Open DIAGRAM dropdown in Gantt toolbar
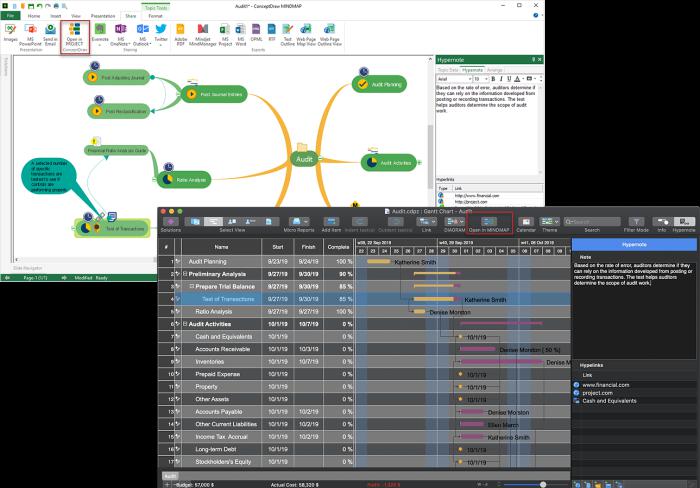700x488 pixels. 461,221
